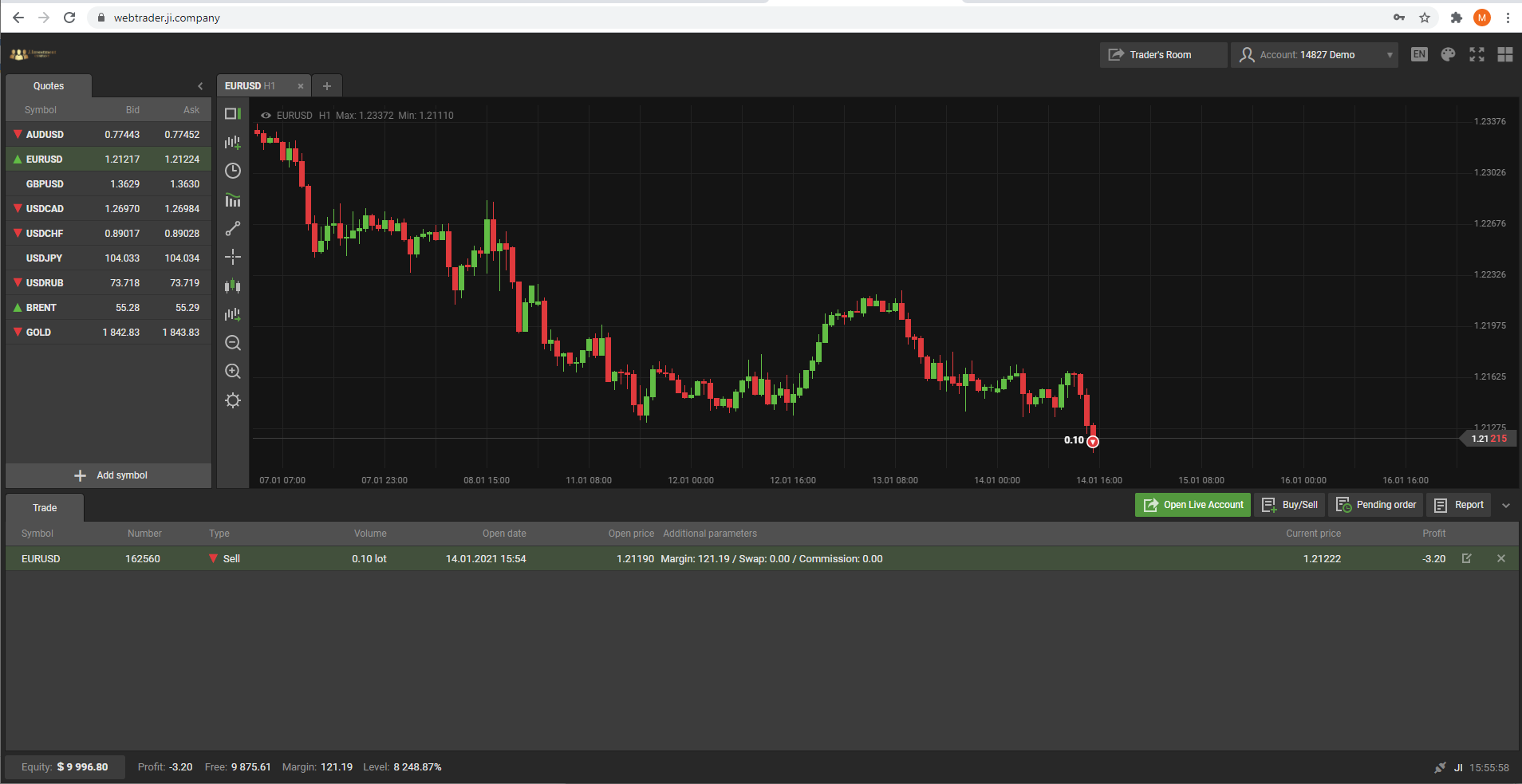Viewport: 1522px width, 784px height.
Task: Go back in browser
Action: pyautogui.click(x=18, y=18)
